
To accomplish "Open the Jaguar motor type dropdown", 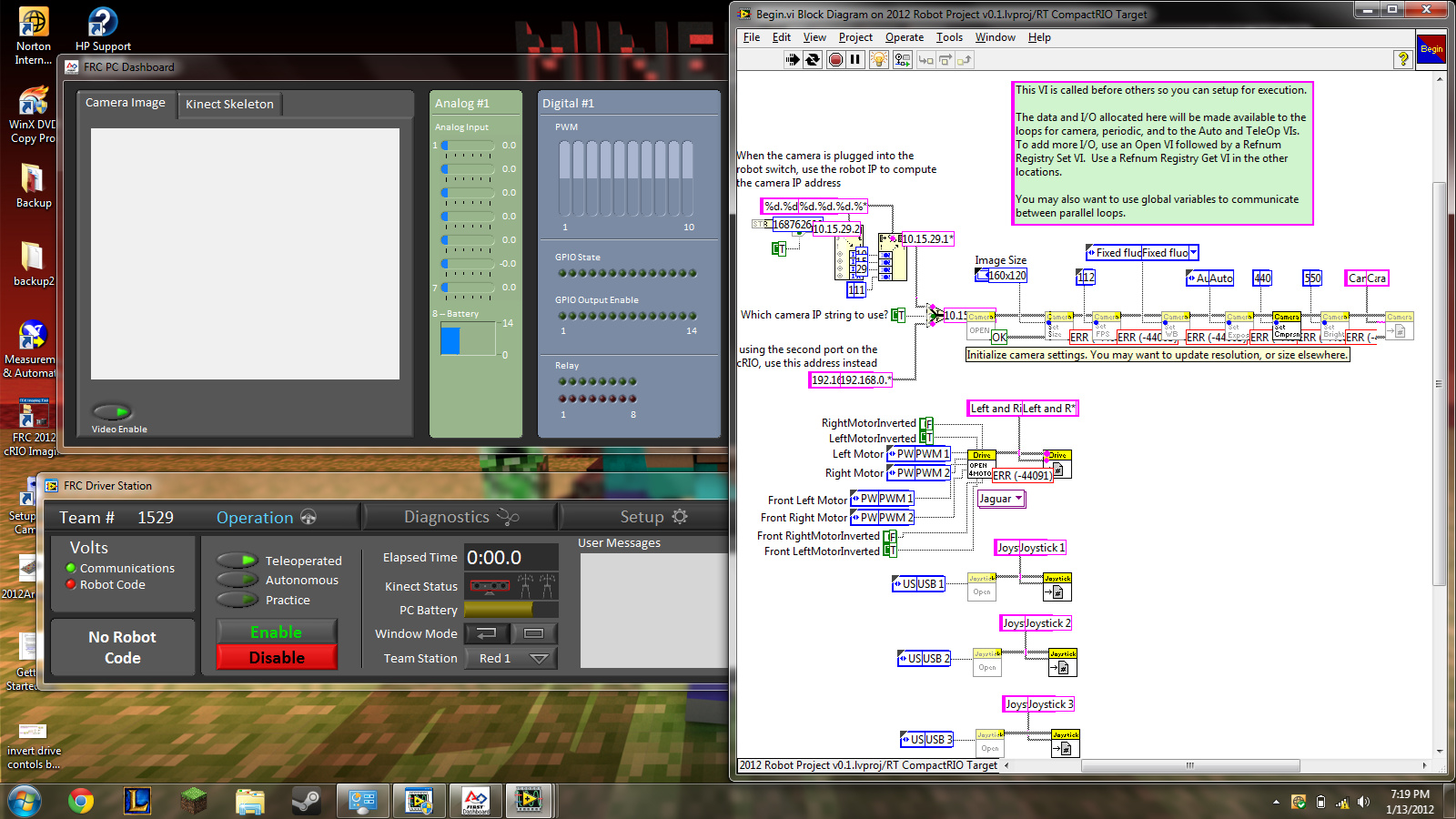I will [1001, 499].
